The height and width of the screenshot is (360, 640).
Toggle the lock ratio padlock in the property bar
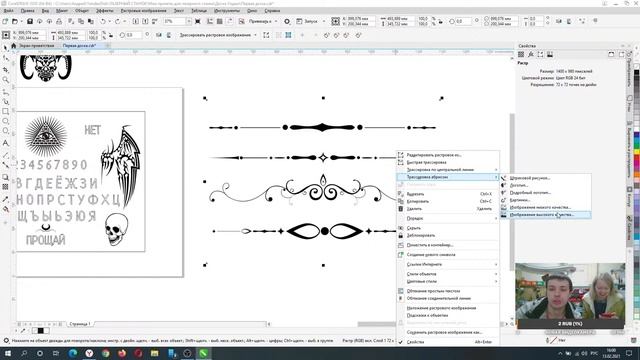pos(111,36)
